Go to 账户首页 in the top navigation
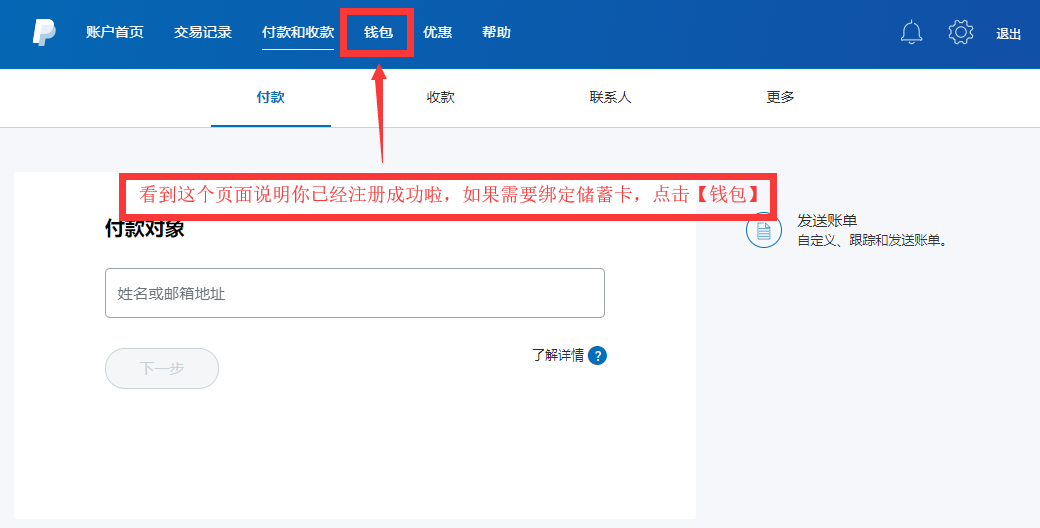Viewport: 1040px width, 528px height. click(115, 33)
